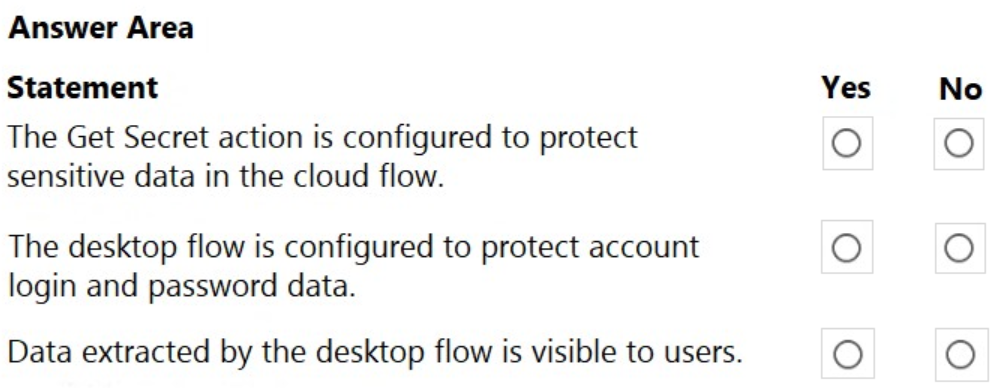The image size is (998, 388).
Task: Click the line starting 'The Get Secret action'
Action: 323,137
